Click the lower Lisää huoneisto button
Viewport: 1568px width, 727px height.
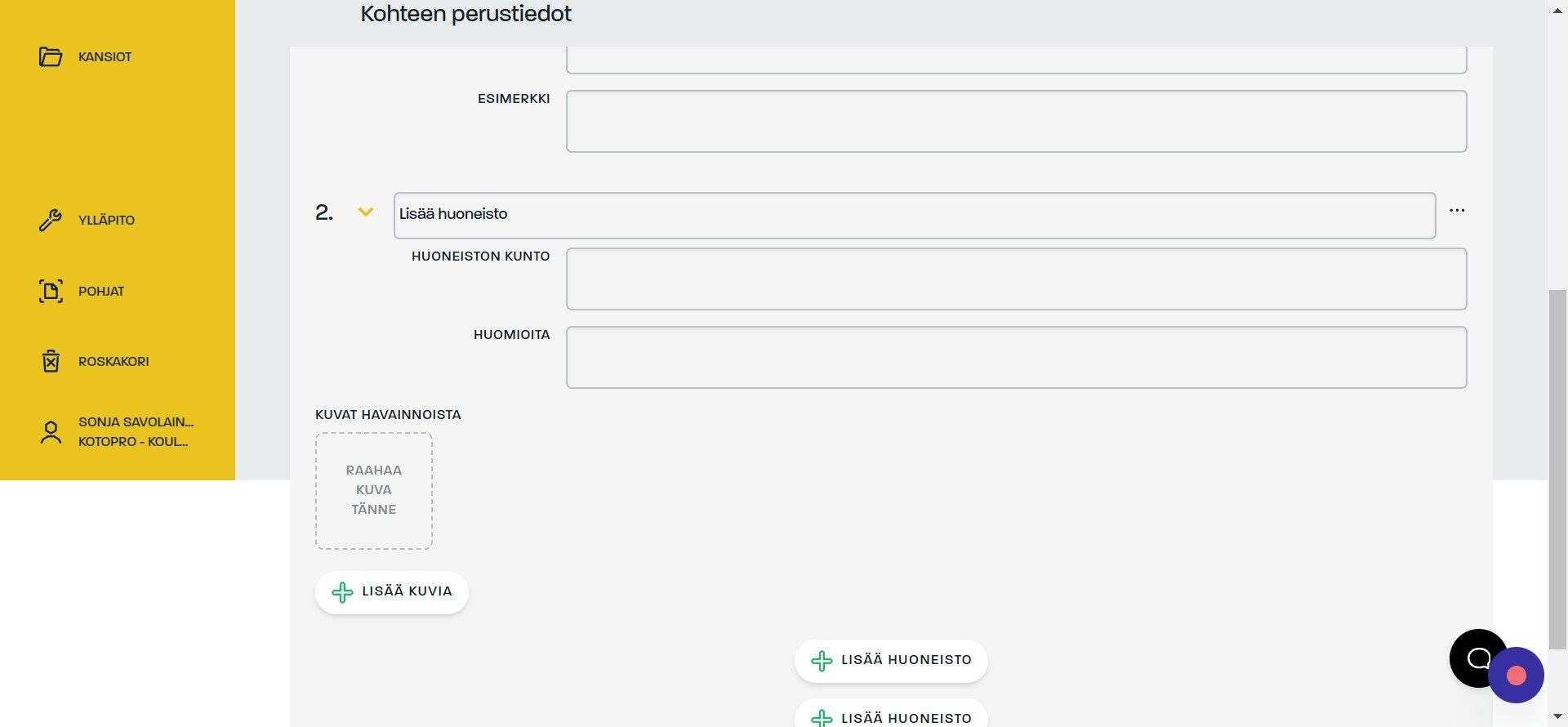891,714
